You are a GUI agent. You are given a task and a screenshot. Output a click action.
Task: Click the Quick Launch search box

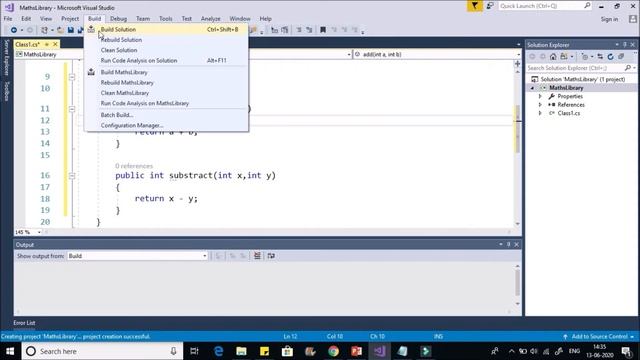(545, 6)
